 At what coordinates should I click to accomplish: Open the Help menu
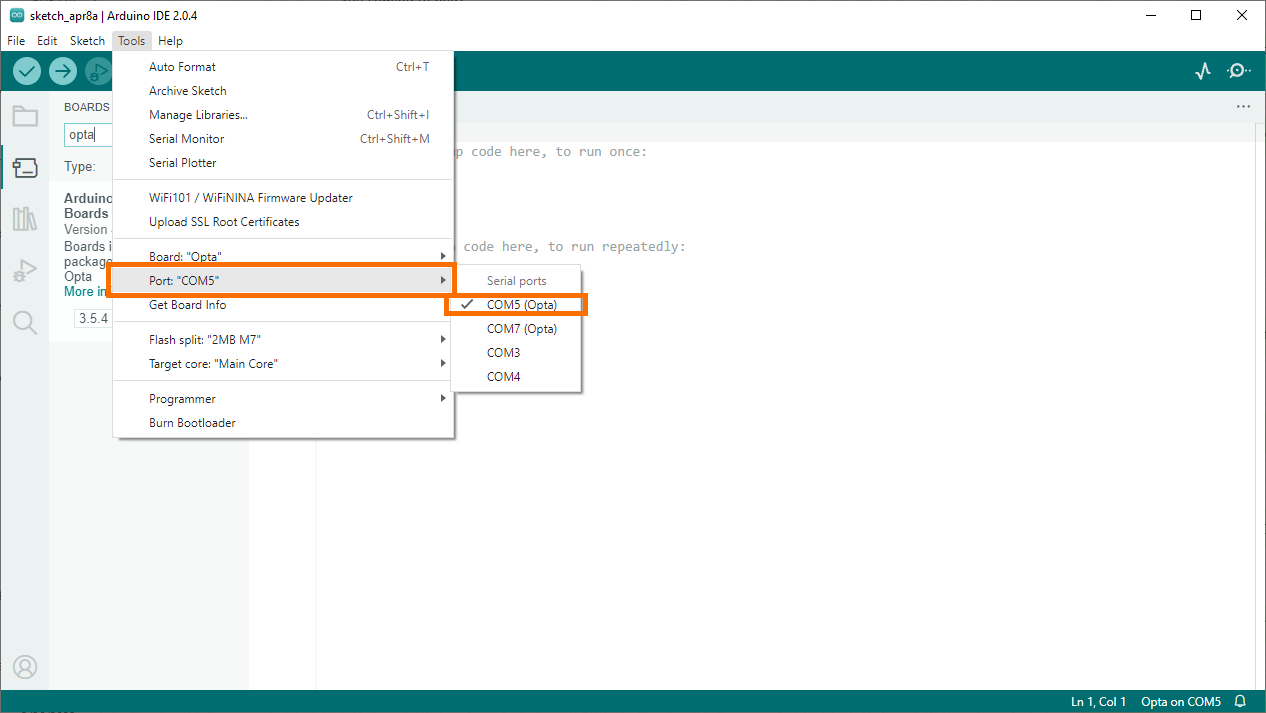tap(170, 41)
